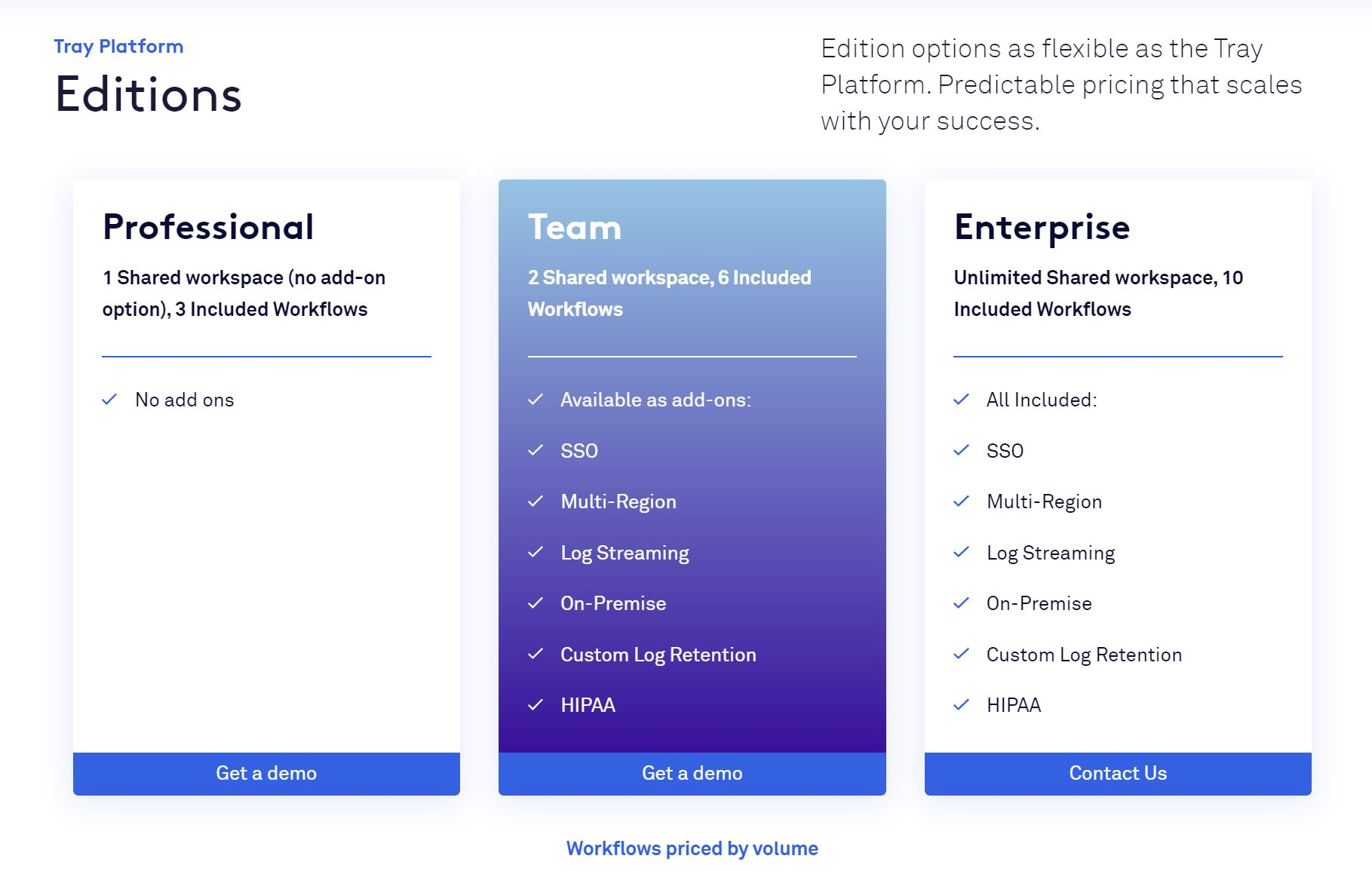Click the No add ons text
Screen dimensions: 1372x871
click(185, 400)
